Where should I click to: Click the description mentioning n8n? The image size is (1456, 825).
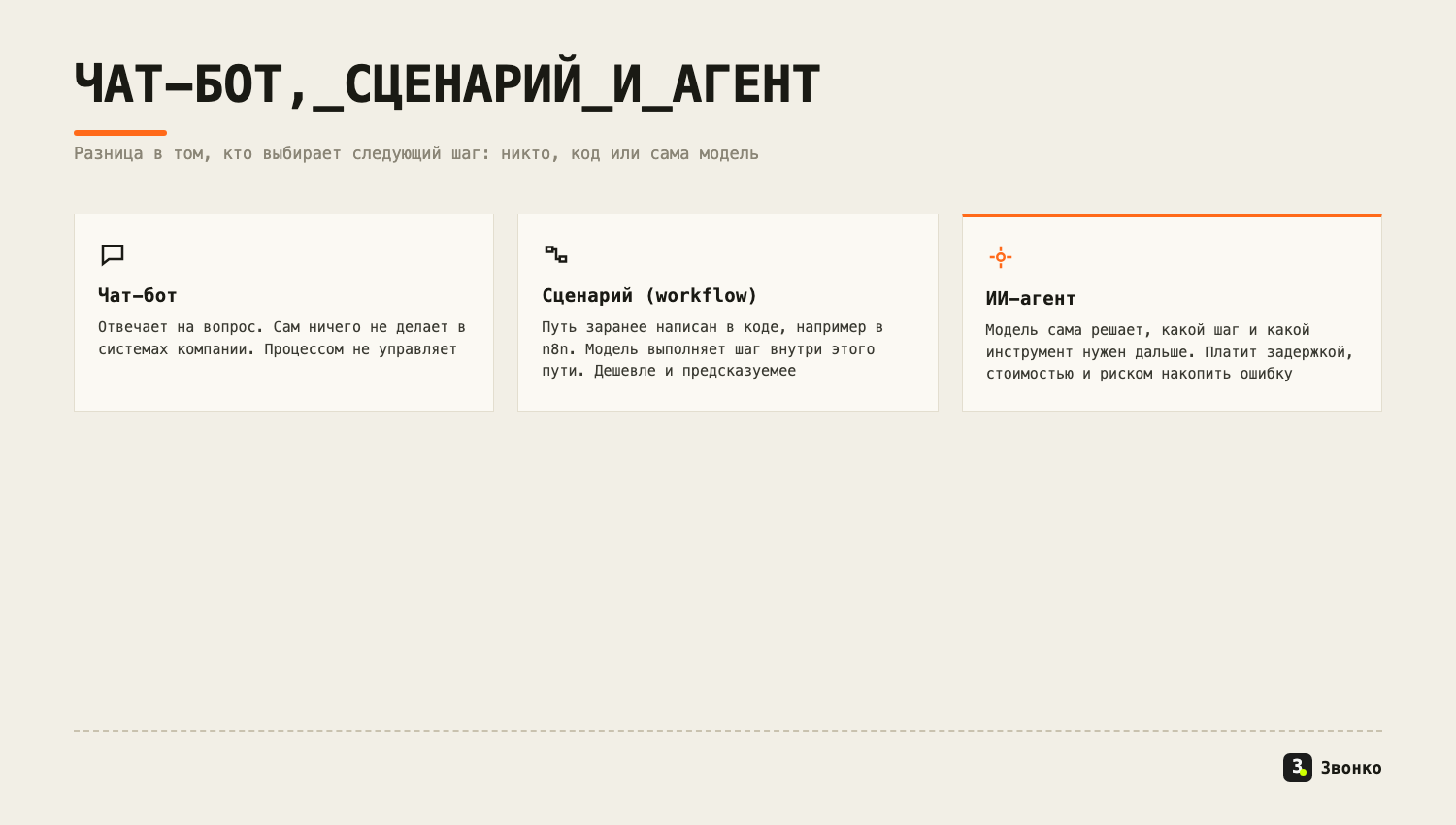point(712,348)
